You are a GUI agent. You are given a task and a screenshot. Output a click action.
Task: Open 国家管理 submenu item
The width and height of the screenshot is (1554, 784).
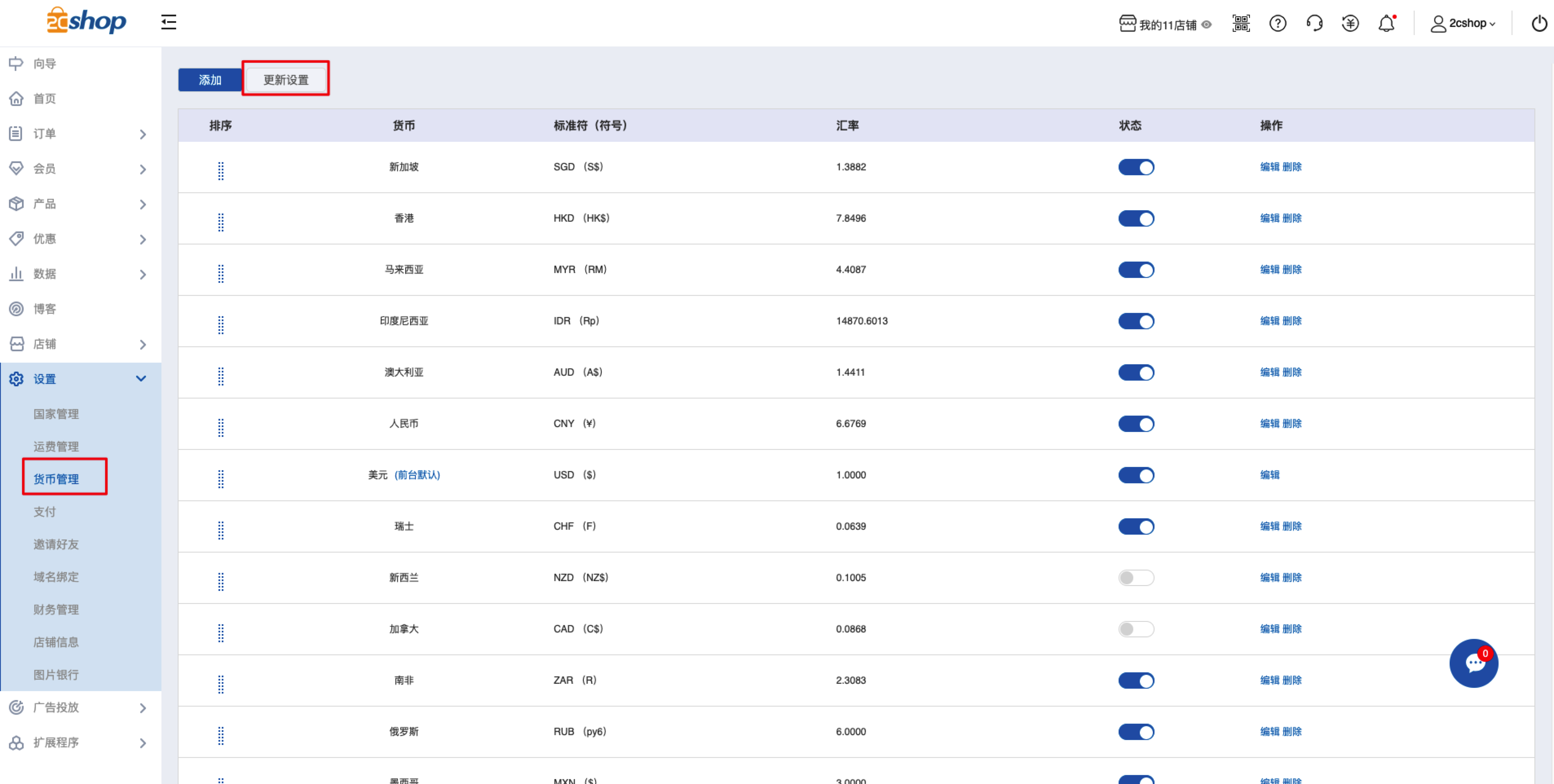[x=56, y=414]
